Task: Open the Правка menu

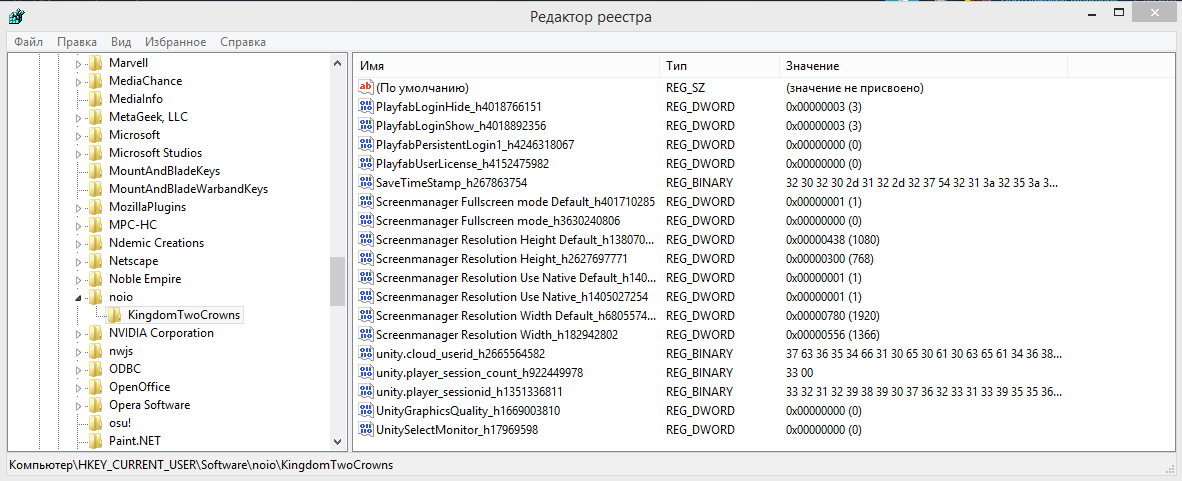Action: tap(77, 42)
